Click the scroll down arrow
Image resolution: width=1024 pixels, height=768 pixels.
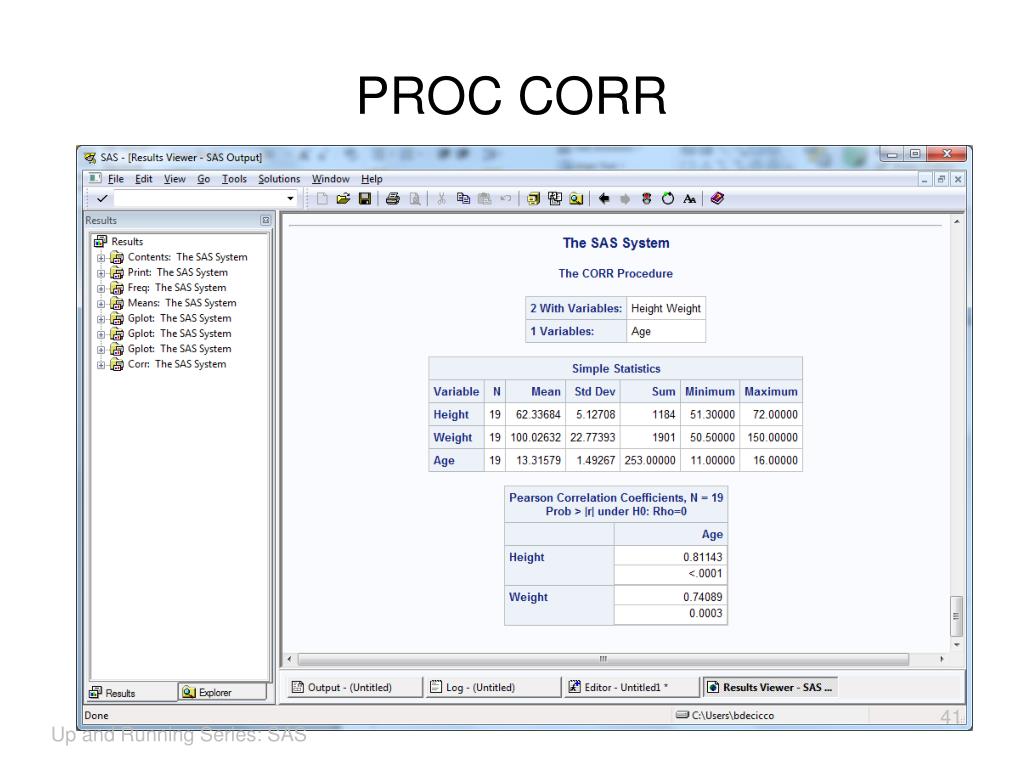coord(956,645)
